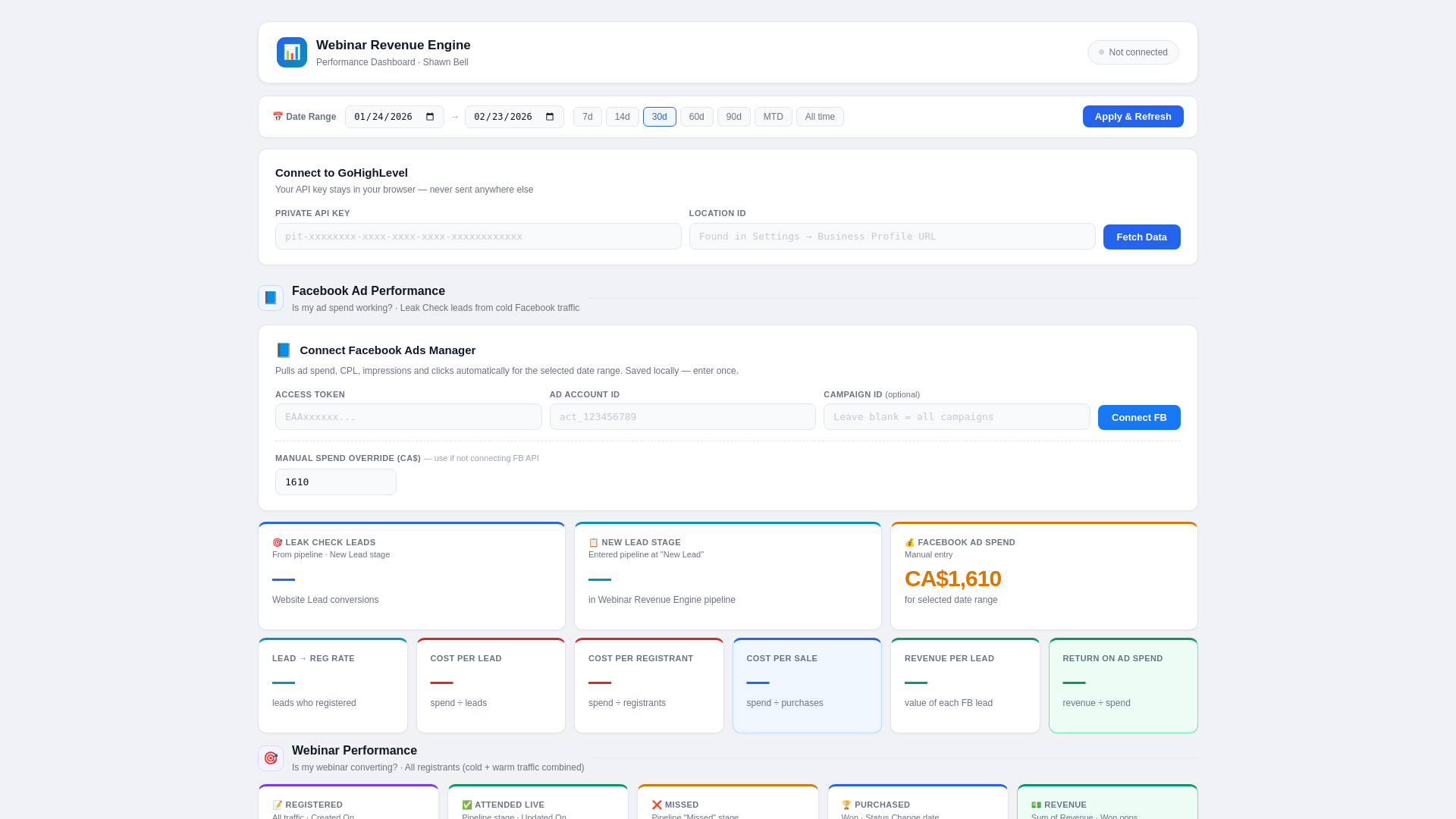Select the 90d date range preset
This screenshot has height=819, width=1456.
point(734,117)
